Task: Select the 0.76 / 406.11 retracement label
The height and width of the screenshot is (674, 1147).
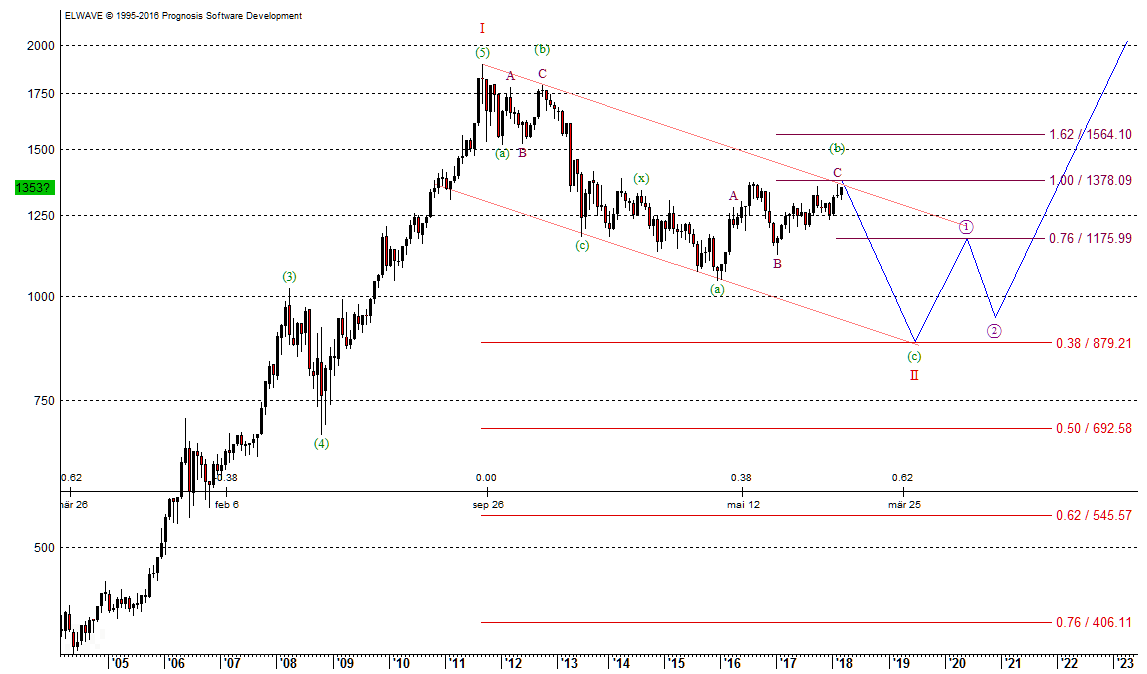Action: [x=1094, y=622]
